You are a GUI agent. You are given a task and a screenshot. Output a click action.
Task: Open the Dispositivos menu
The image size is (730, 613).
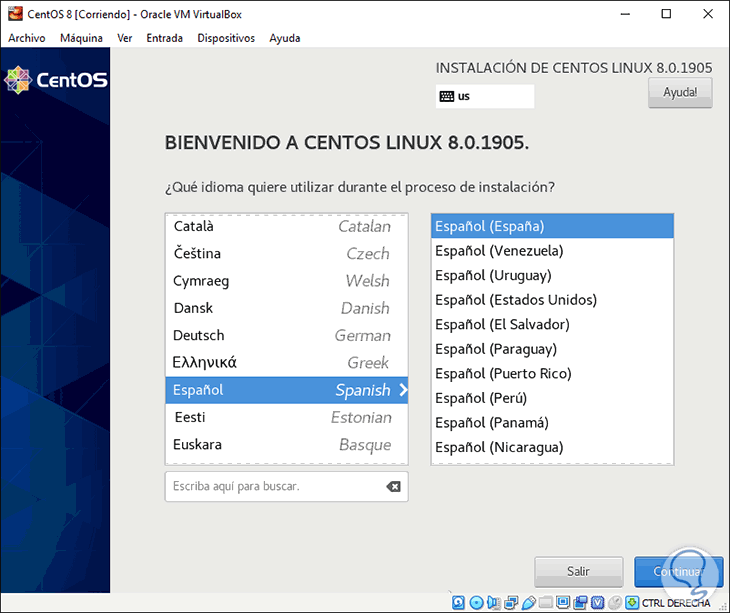coord(226,38)
